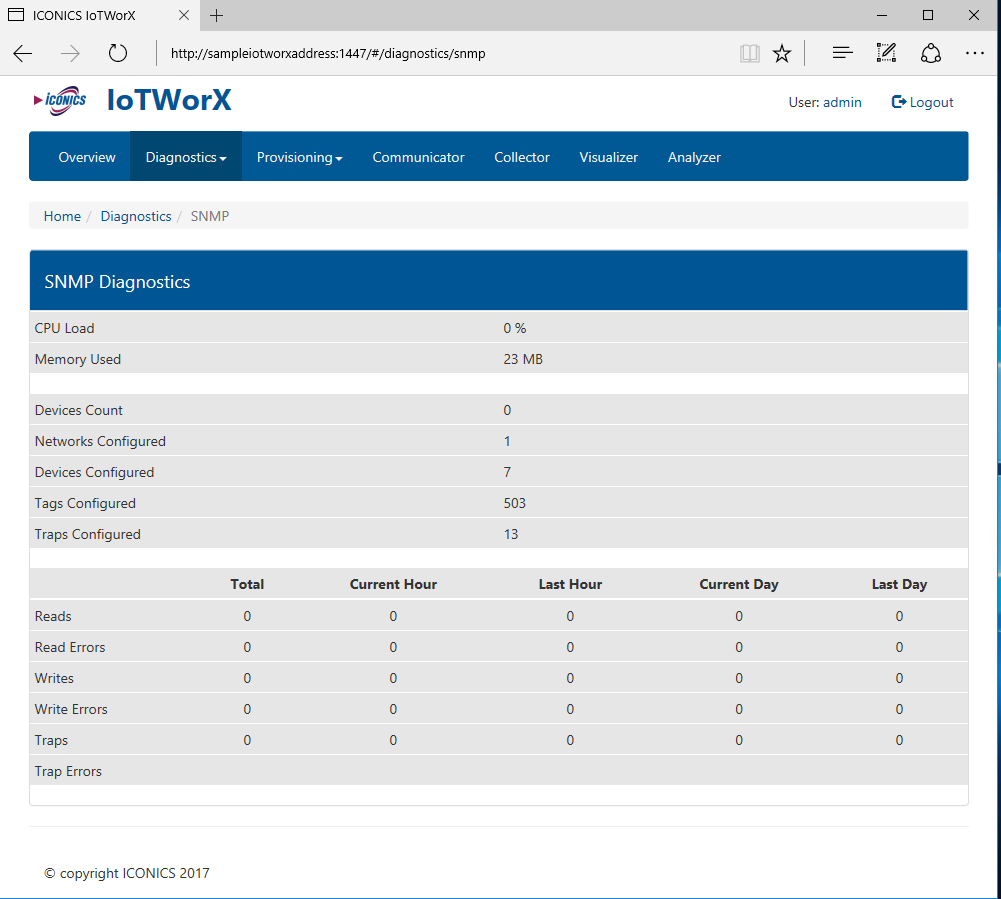
Task: Open a new browser tab
Action: click(217, 15)
